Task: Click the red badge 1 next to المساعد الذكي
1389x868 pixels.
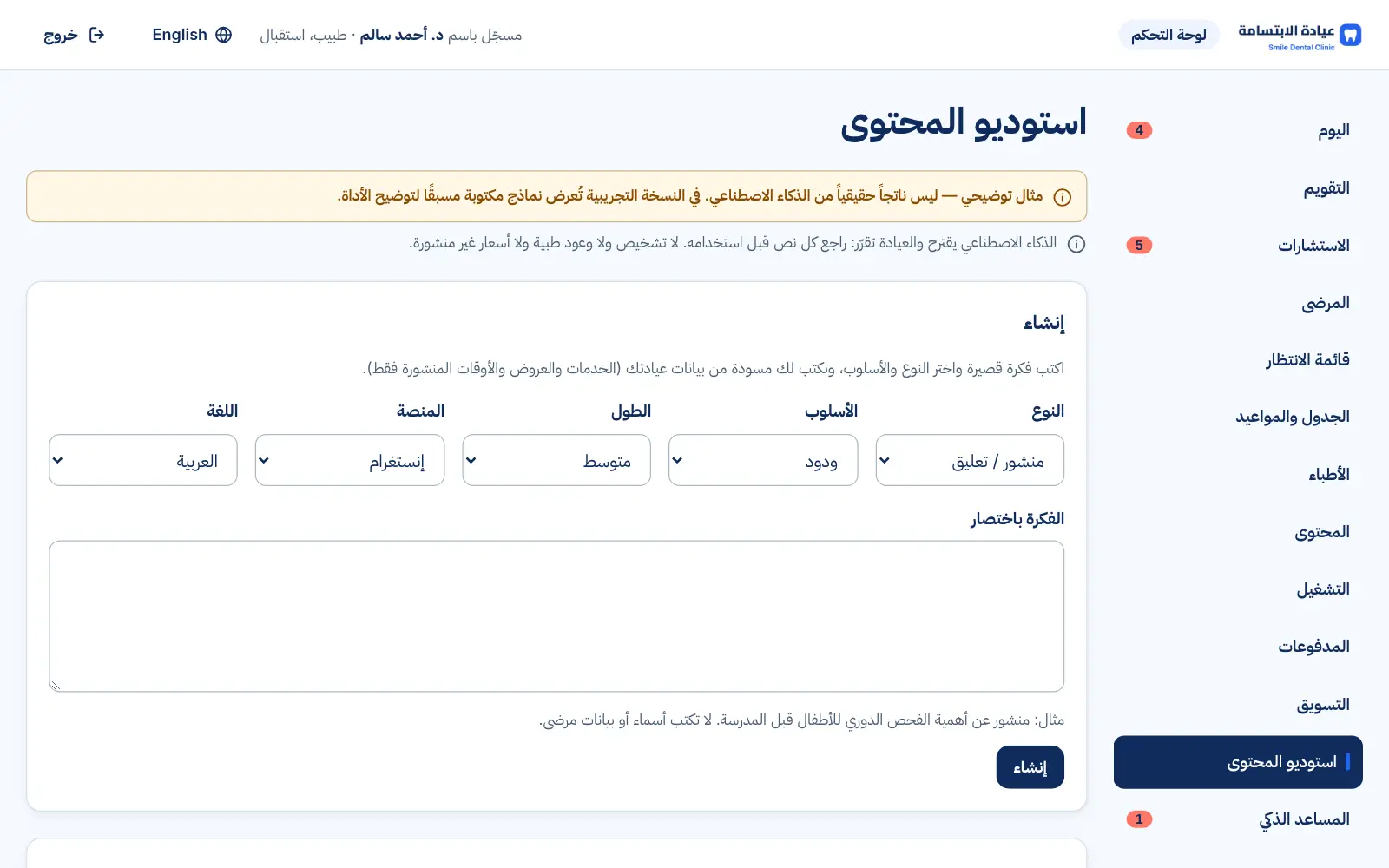Action: click(x=1139, y=819)
